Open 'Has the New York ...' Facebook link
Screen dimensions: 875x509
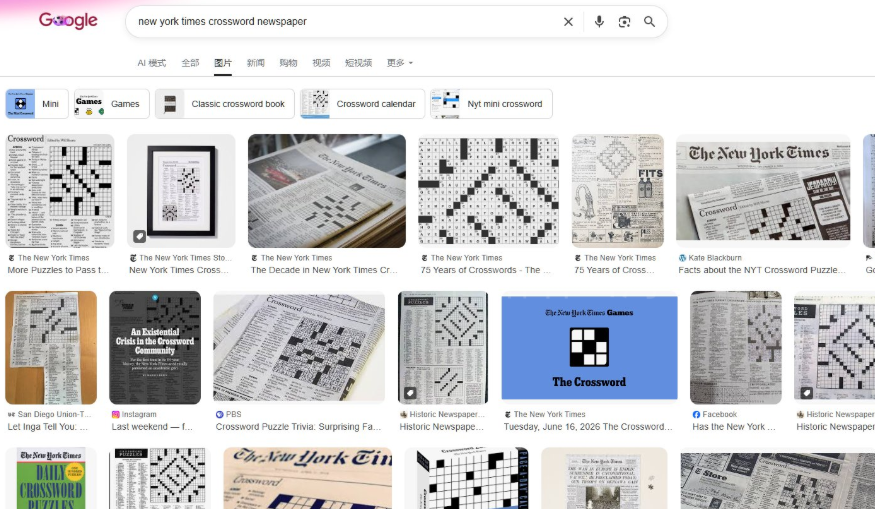pos(734,427)
